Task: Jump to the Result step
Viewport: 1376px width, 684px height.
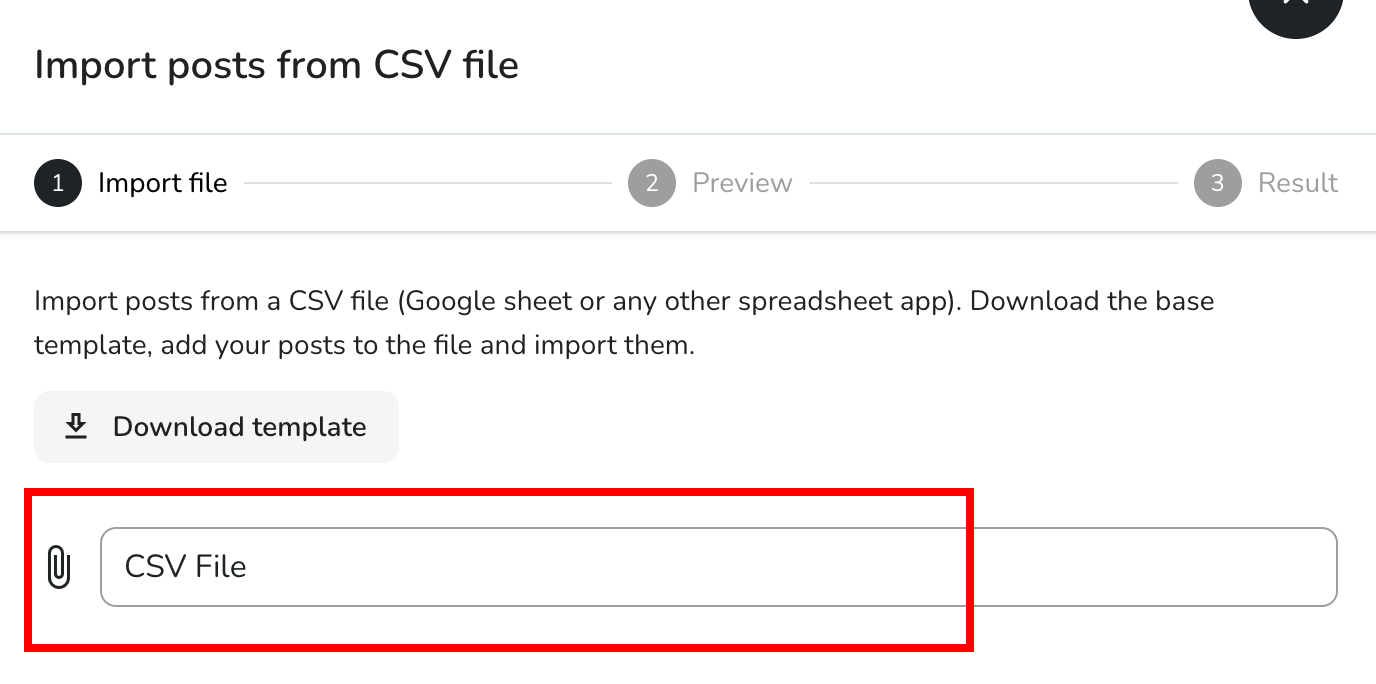Action: 1297,183
